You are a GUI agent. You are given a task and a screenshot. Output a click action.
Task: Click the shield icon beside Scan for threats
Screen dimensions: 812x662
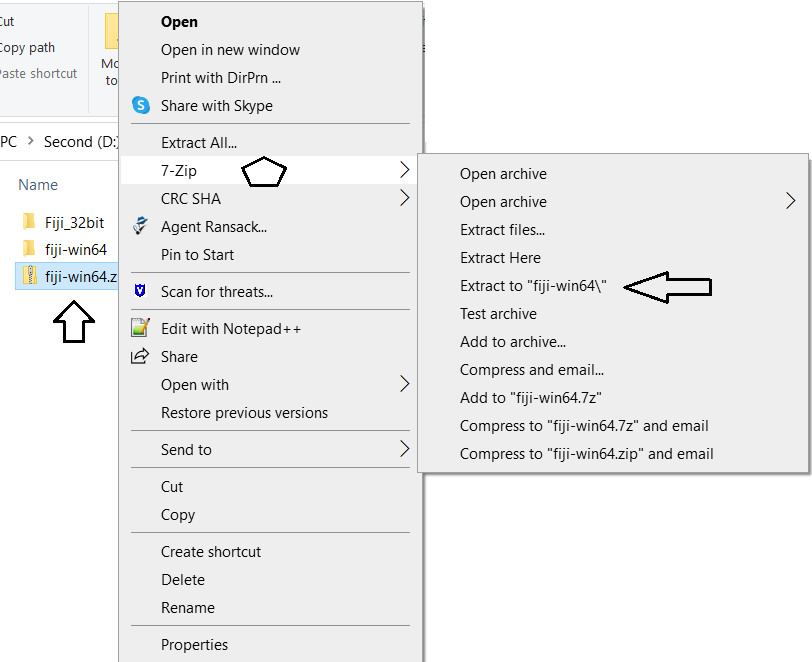[140, 291]
